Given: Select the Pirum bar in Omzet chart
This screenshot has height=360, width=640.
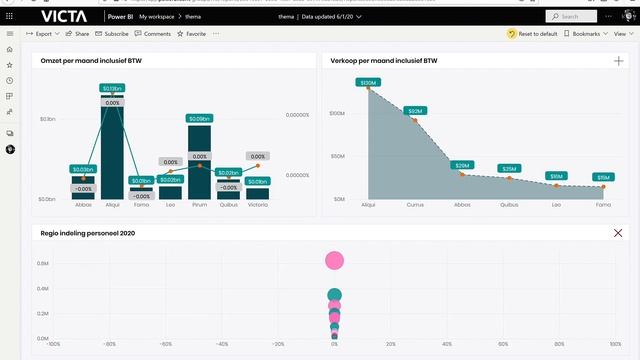Looking at the screenshot, I should (199, 162).
